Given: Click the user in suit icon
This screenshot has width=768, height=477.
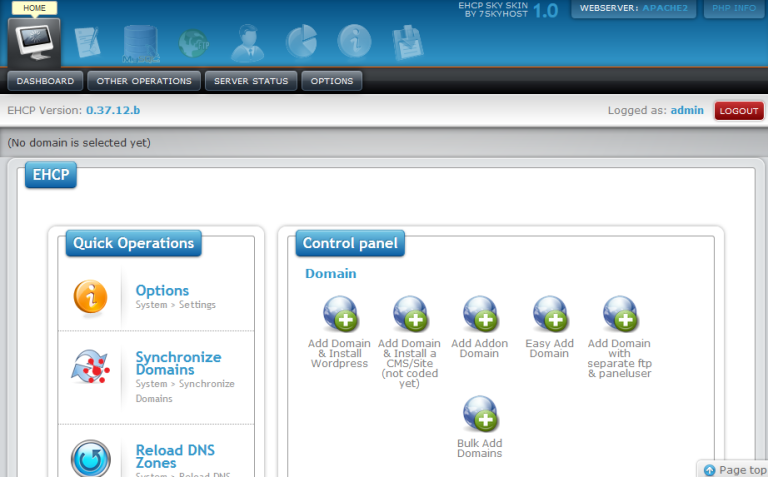Looking at the screenshot, I should click(248, 44).
